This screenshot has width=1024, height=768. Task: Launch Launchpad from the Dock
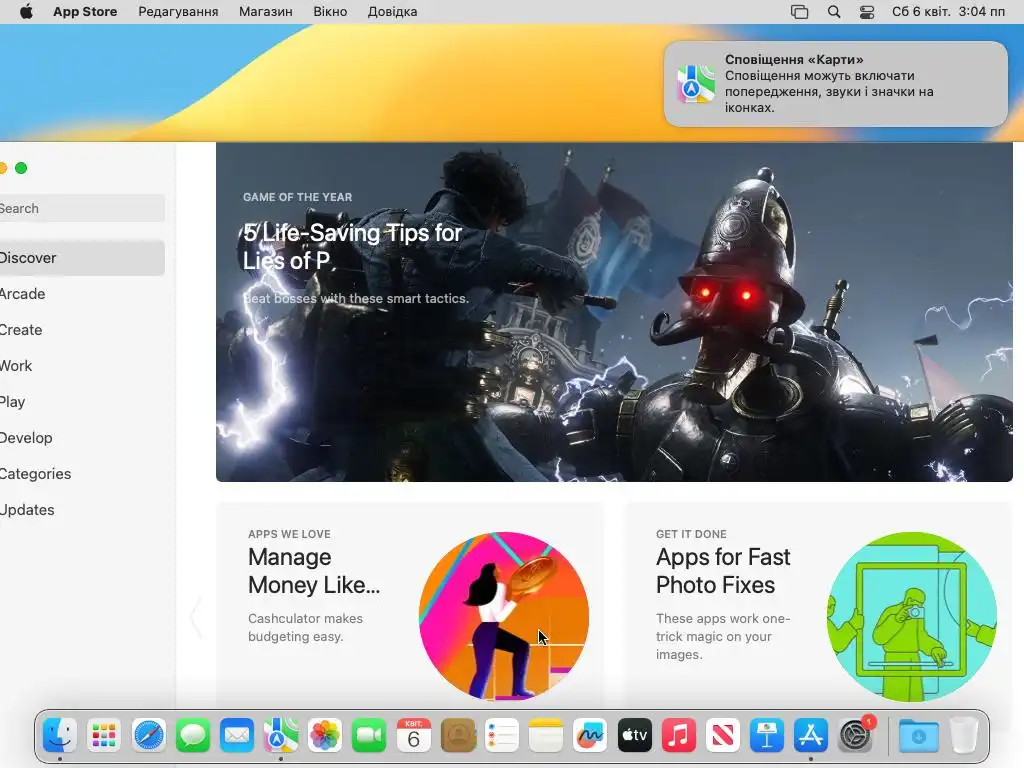coord(104,736)
